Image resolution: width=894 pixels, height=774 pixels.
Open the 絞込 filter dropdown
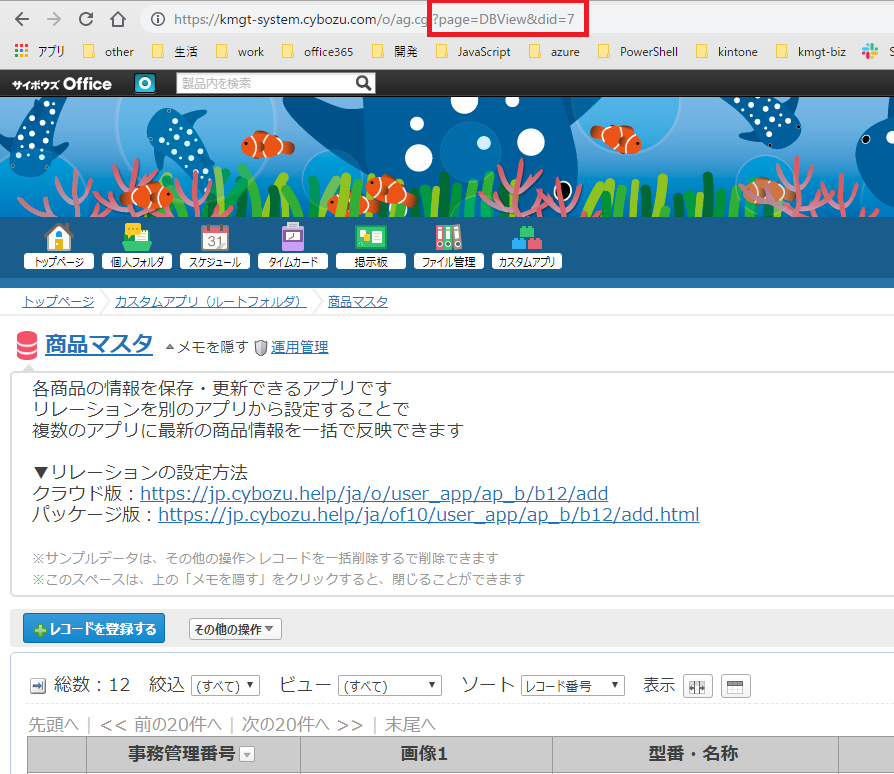pos(225,686)
